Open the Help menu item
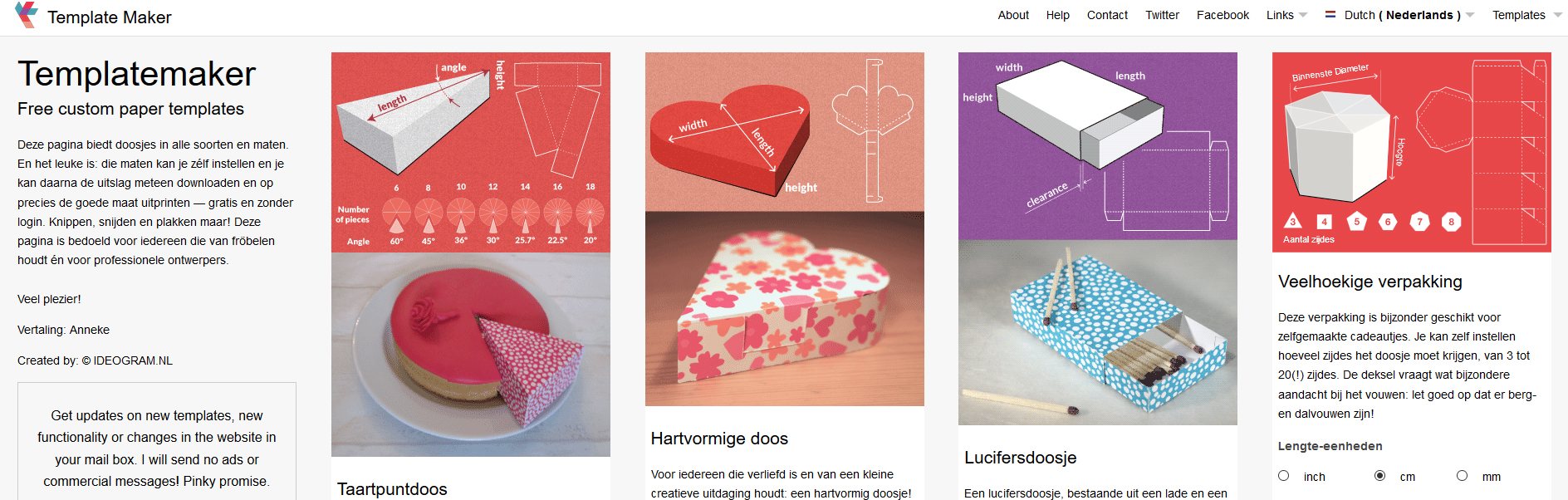This screenshot has height=500, width=1568. click(1058, 15)
